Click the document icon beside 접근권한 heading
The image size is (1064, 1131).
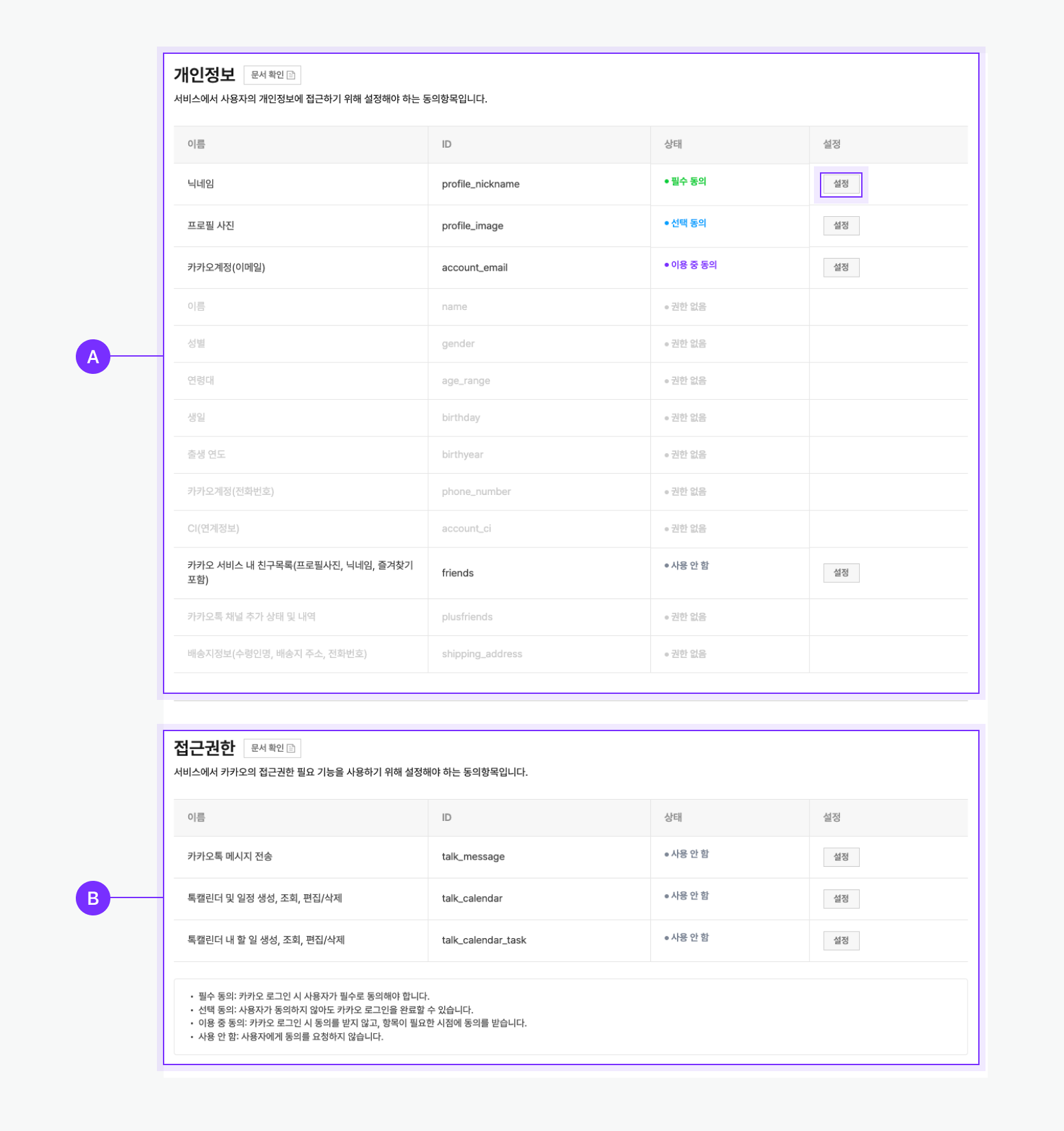291,748
